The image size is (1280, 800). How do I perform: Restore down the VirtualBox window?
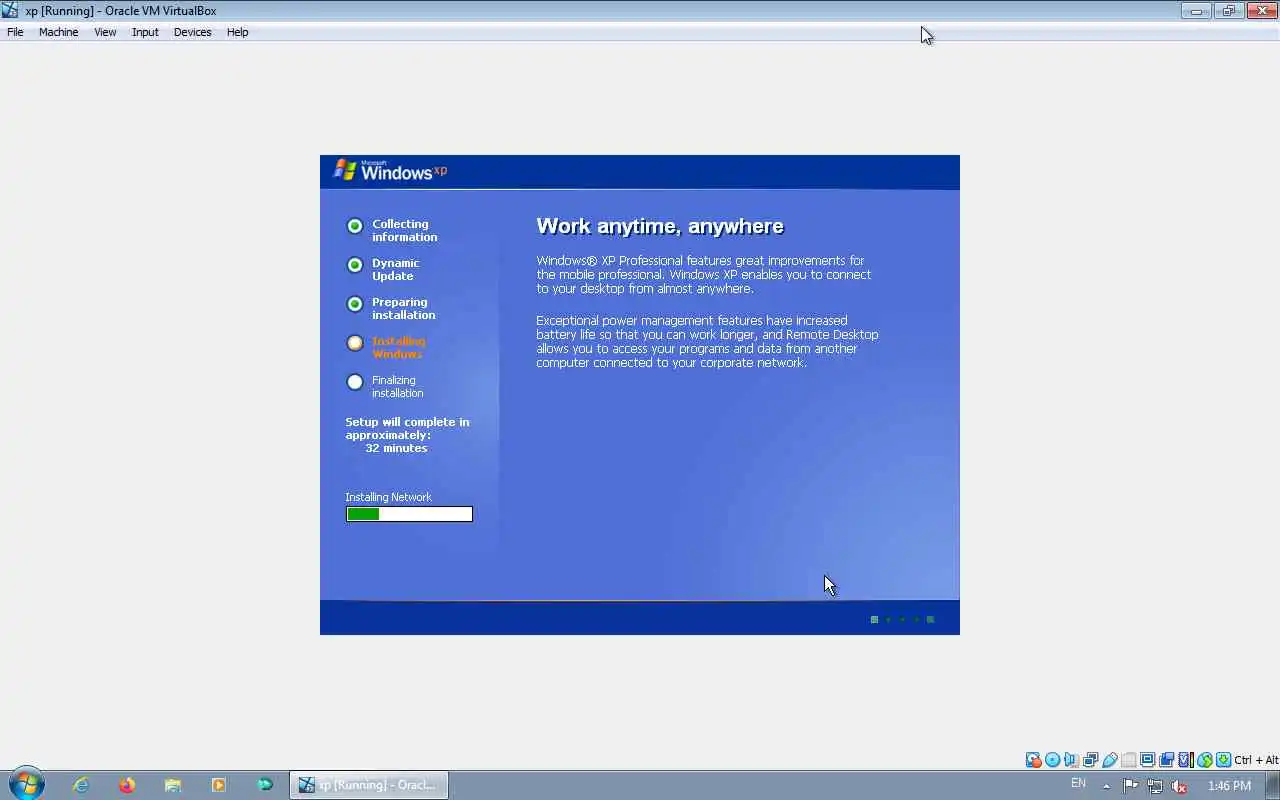click(x=1228, y=11)
